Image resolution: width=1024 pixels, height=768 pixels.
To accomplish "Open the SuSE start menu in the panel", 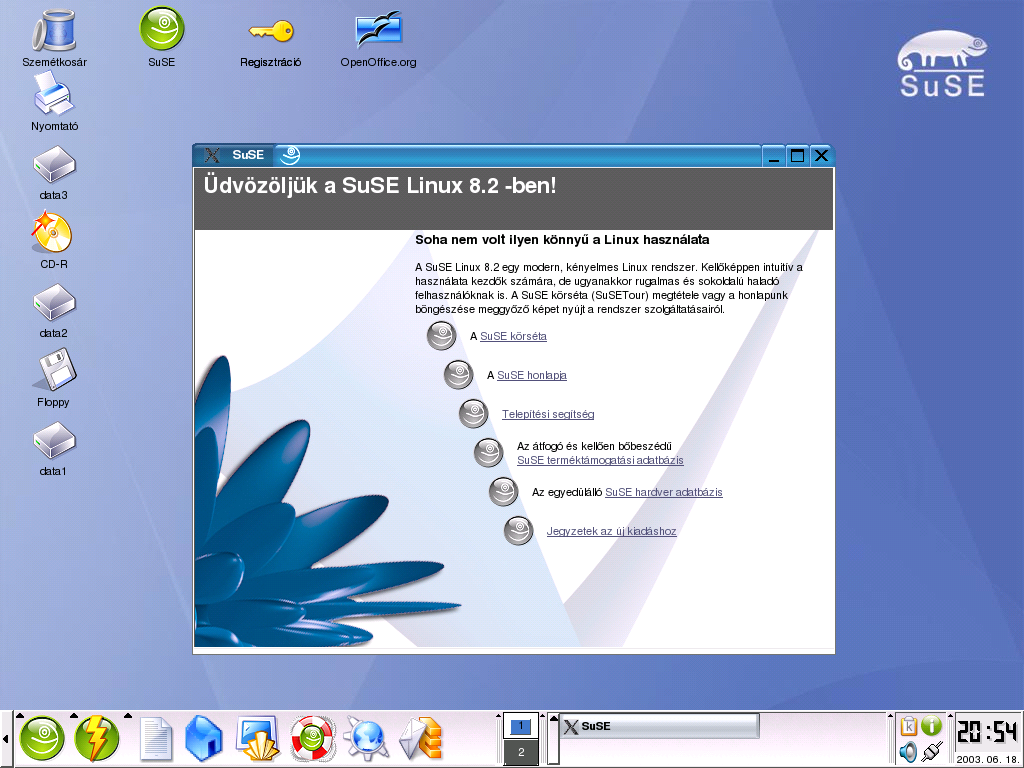I will click(42, 739).
